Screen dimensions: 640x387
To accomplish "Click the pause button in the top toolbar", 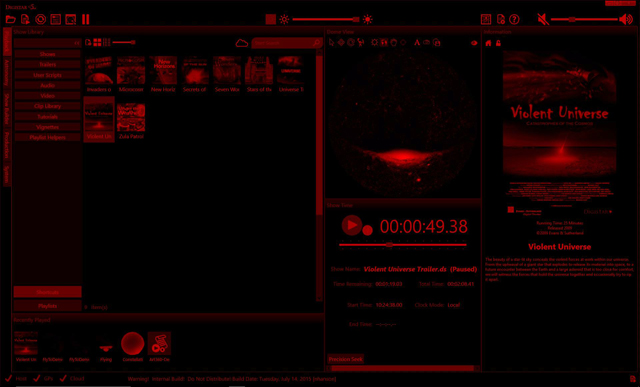I will [x=85, y=19].
